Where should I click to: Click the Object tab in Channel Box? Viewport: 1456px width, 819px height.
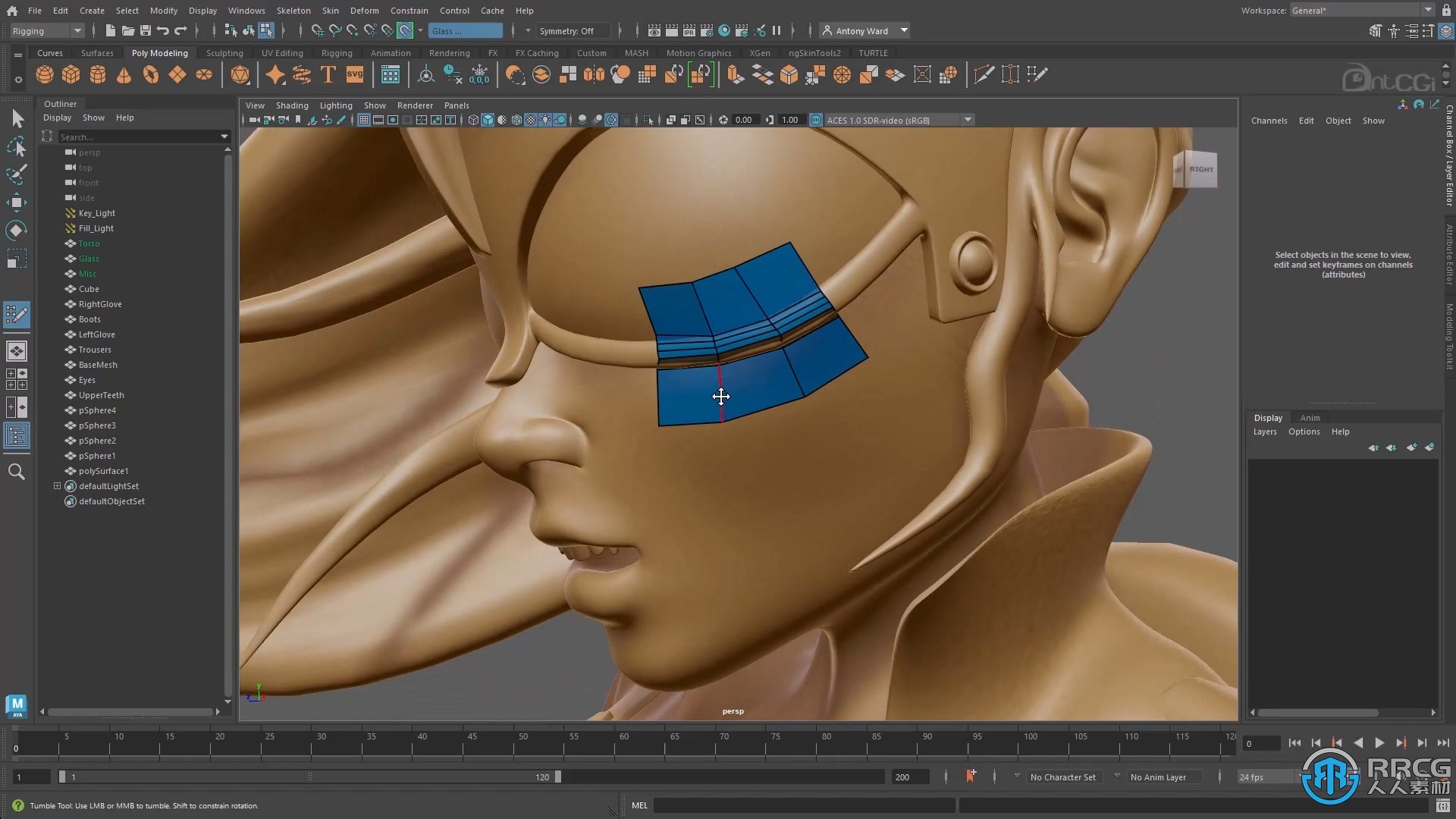[1338, 120]
